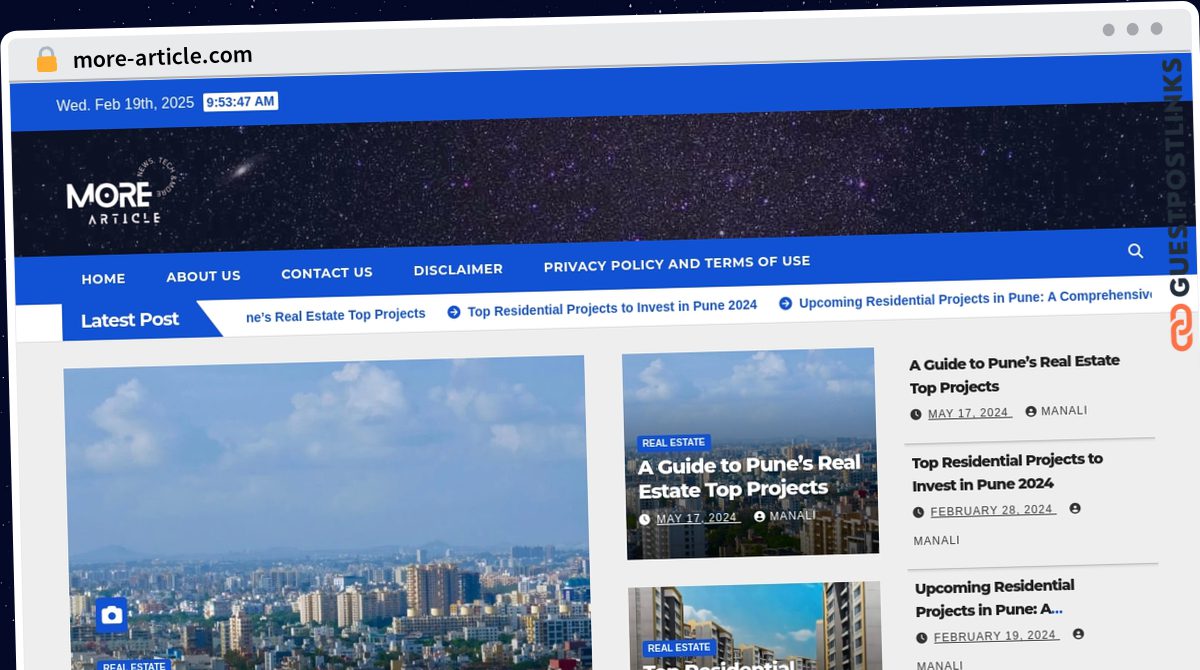Click the large Pune skyline featured image

[327, 513]
